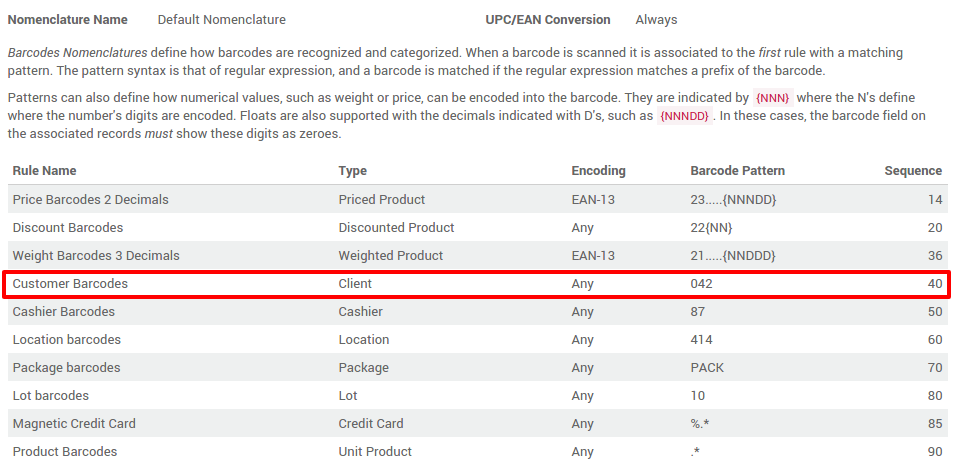Click the 042 barcode pattern cell
953x471 pixels.
coord(702,284)
